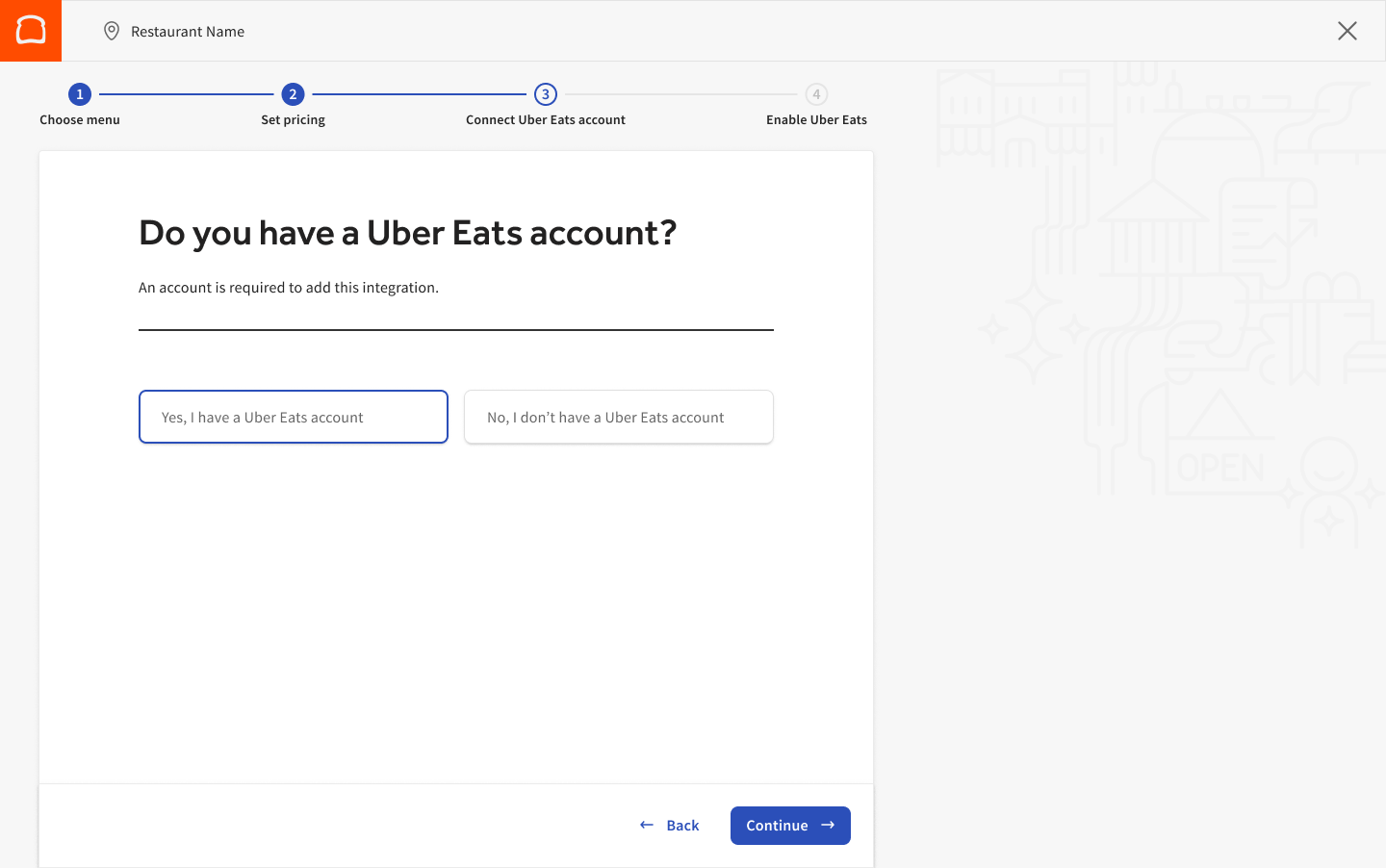The height and width of the screenshot is (868, 1386).
Task: Click the Continue button
Action: [x=790, y=825]
